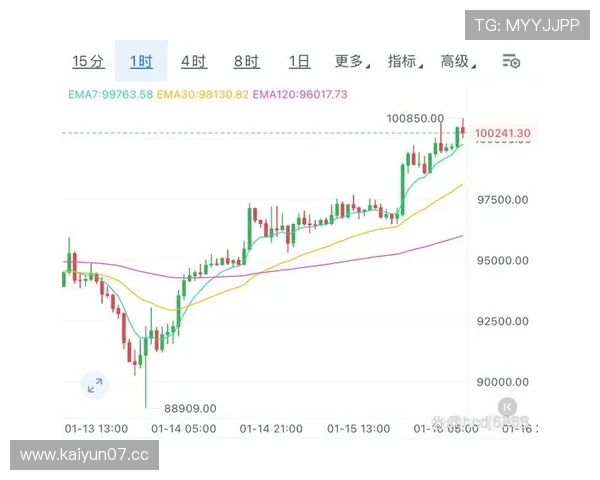The image size is (600, 480).
Task: Switch to the 8时 timeframe tab
Action: point(247,61)
